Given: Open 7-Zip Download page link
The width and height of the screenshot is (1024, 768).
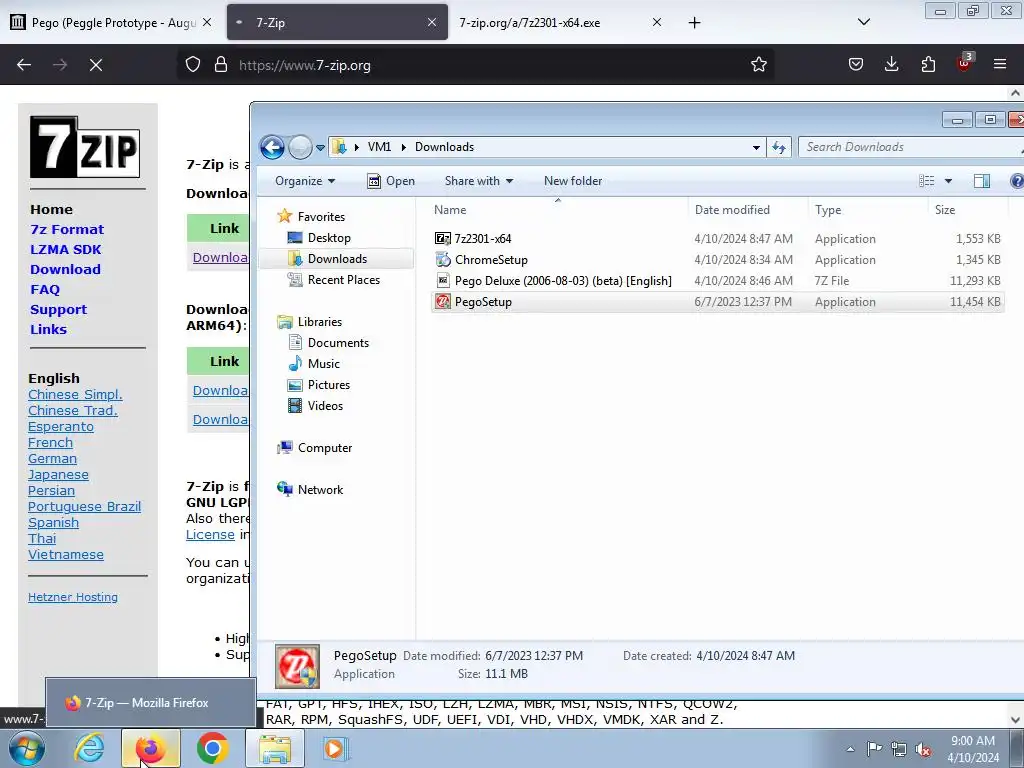Looking at the screenshot, I should (x=65, y=269).
